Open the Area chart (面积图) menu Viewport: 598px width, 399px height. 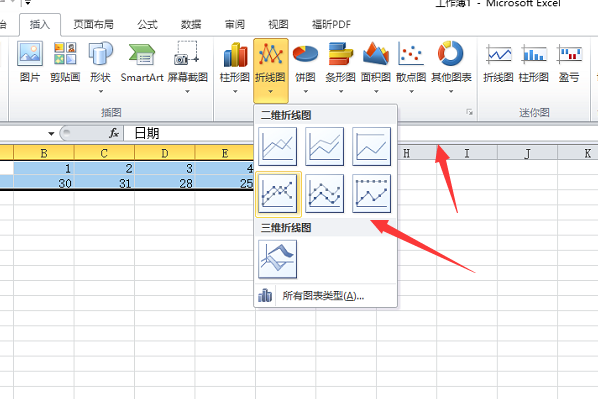click(376, 67)
